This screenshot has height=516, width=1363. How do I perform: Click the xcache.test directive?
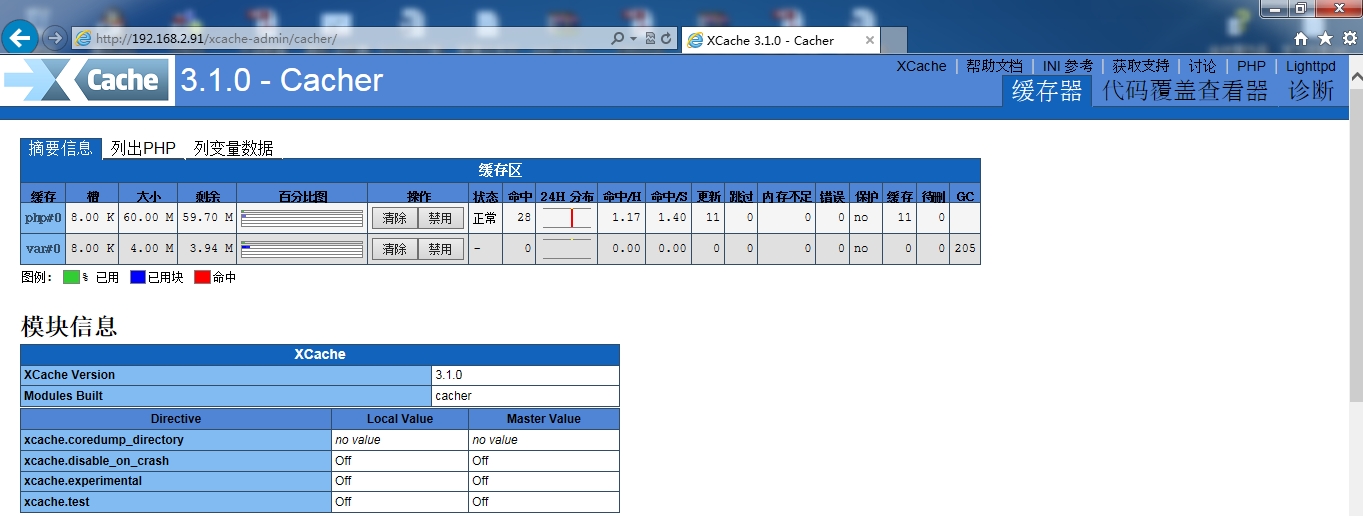(56, 502)
